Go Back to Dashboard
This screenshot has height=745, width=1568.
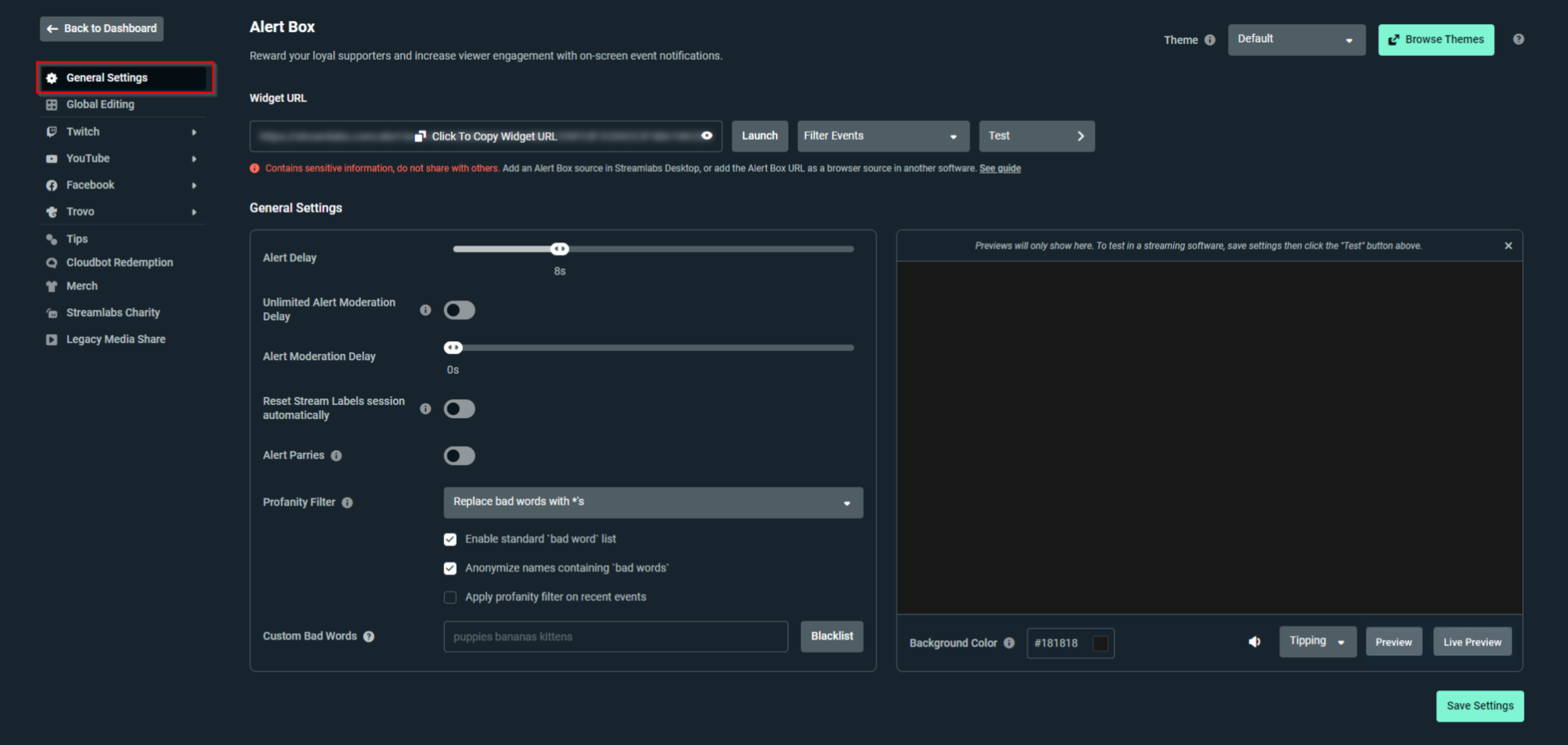(102, 29)
